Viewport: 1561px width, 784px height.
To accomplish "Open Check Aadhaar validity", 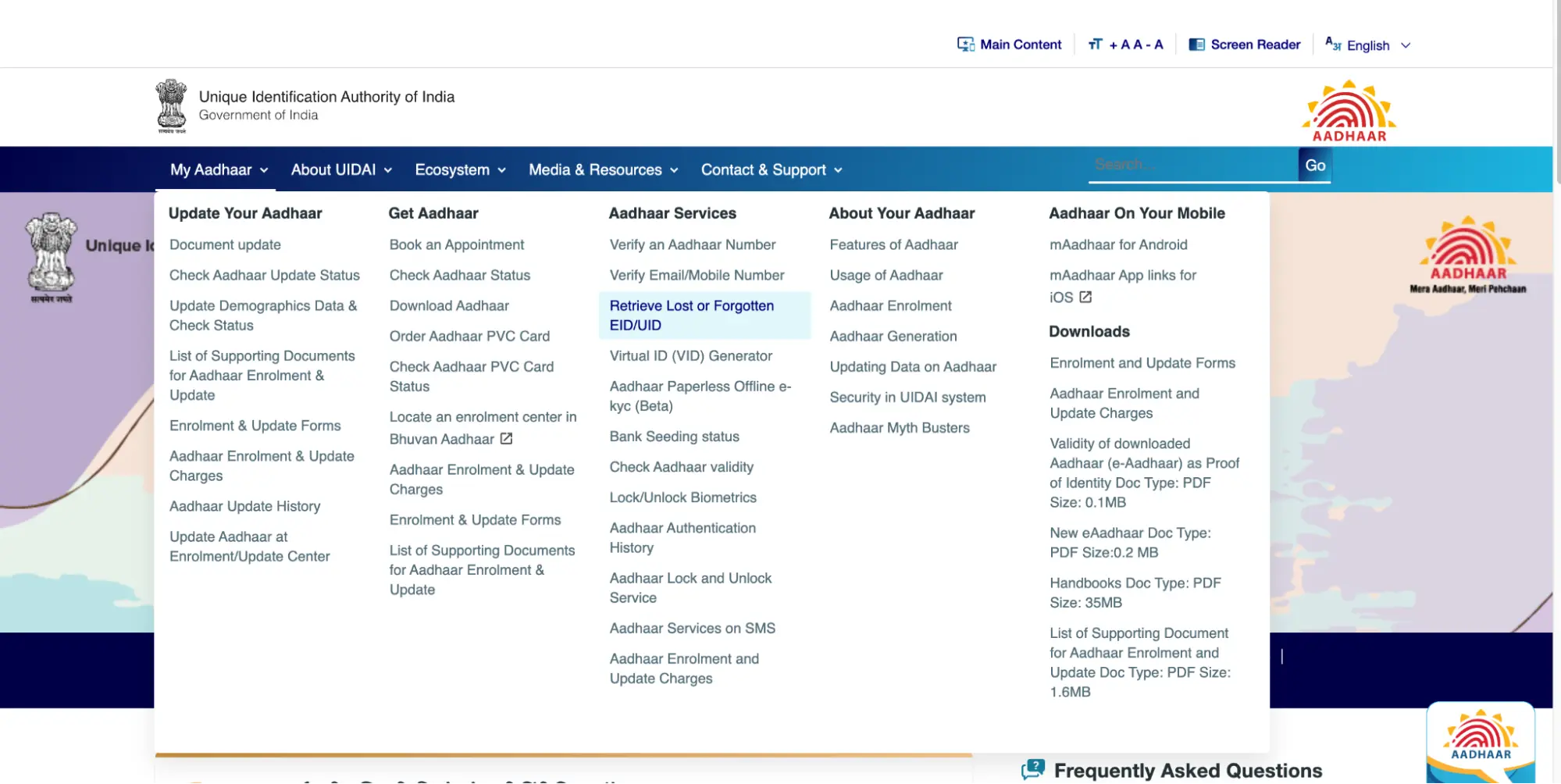I will click(x=681, y=467).
